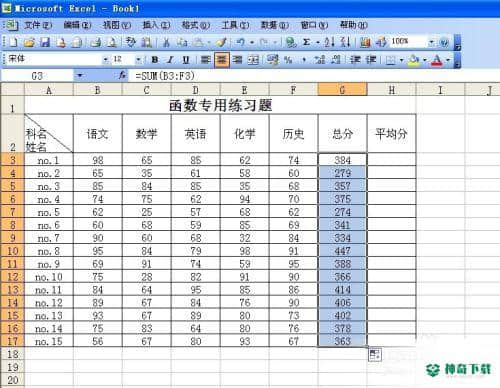Select column G header
The height and width of the screenshot is (388, 500).
click(342, 89)
